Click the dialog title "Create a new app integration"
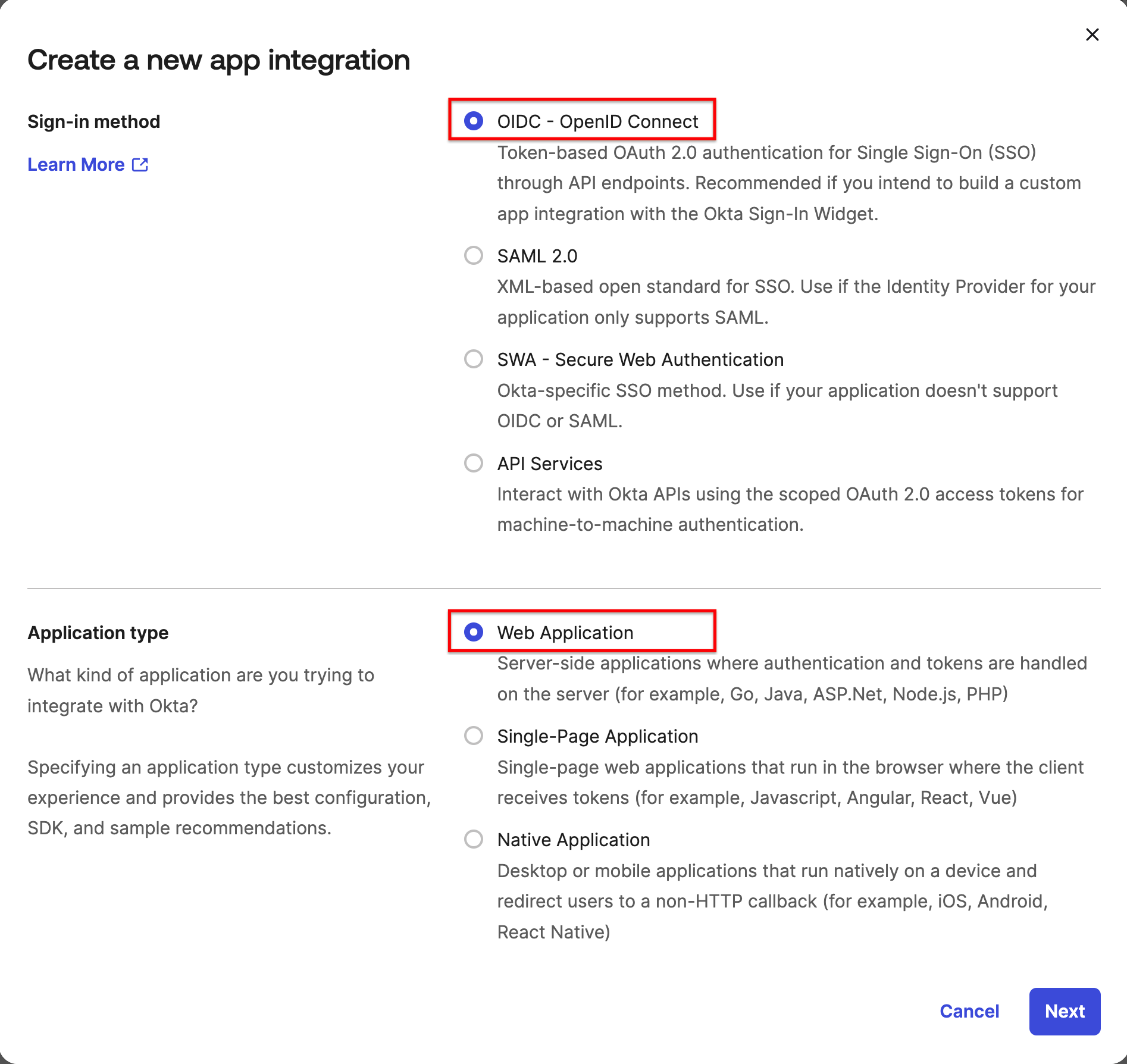1127x1064 pixels. point(219,60)
